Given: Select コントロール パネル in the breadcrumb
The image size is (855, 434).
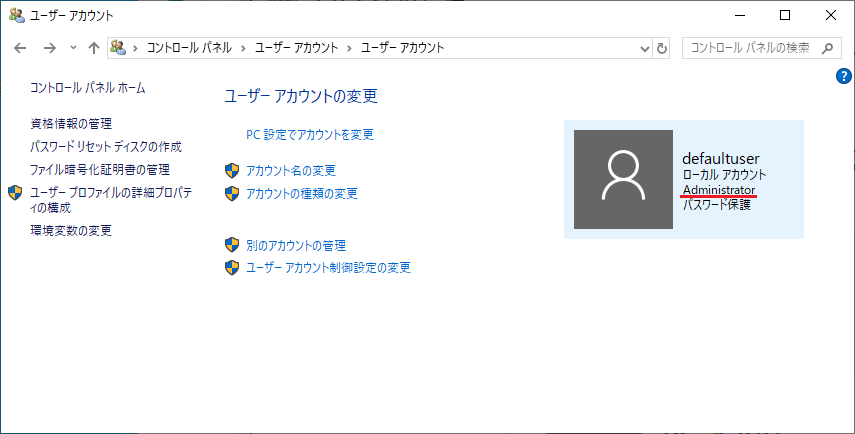Looking at the screenshot, I should tap(189, 48).
